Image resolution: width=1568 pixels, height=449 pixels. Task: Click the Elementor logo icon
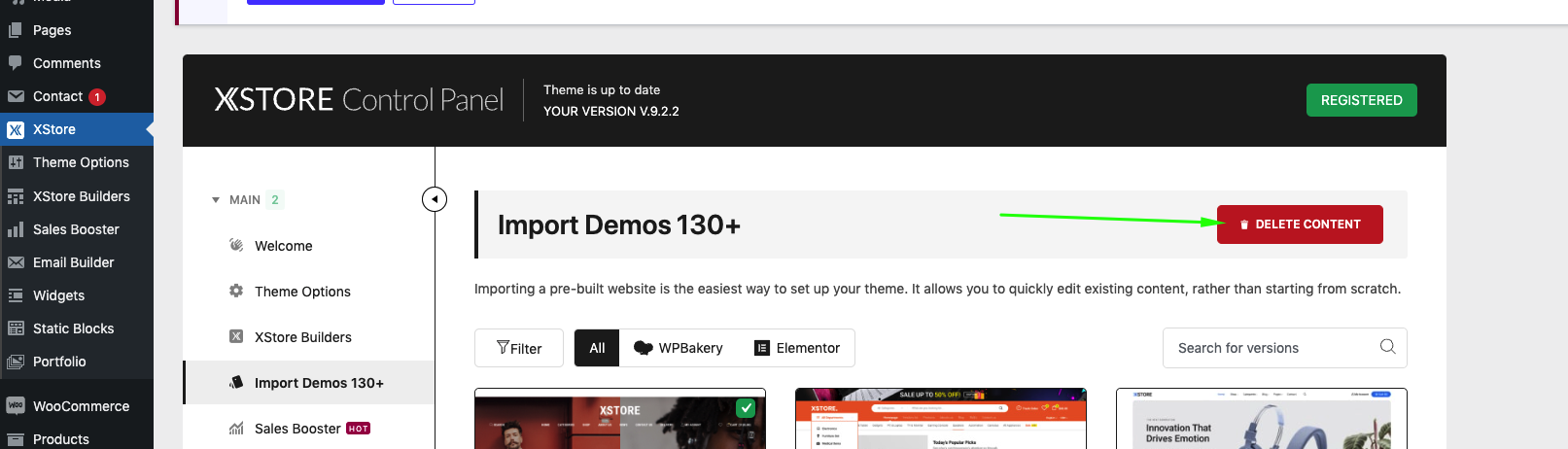(x=762, y=348)
